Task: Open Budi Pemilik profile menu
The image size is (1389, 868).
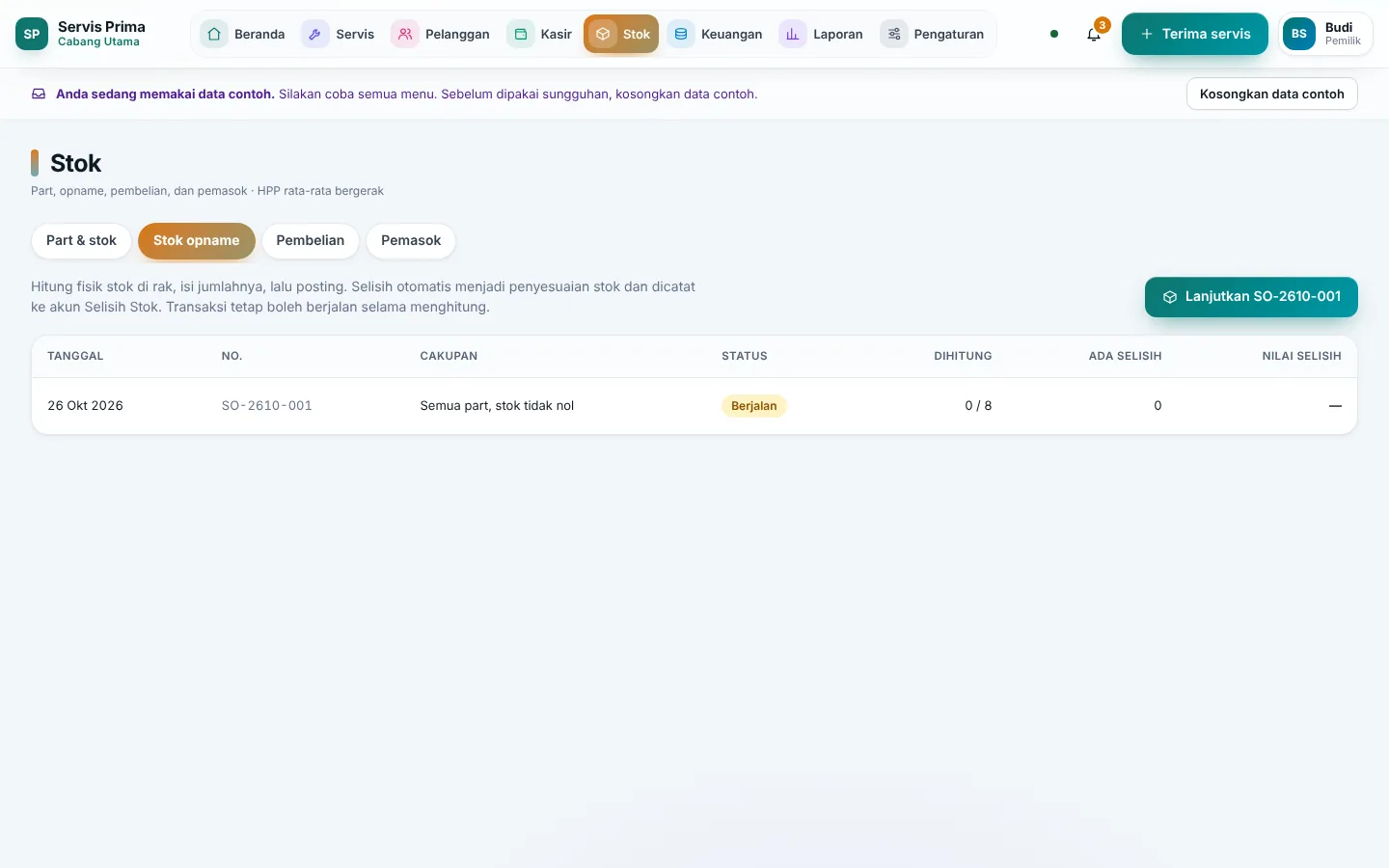Action: [x=1325, y=34]
